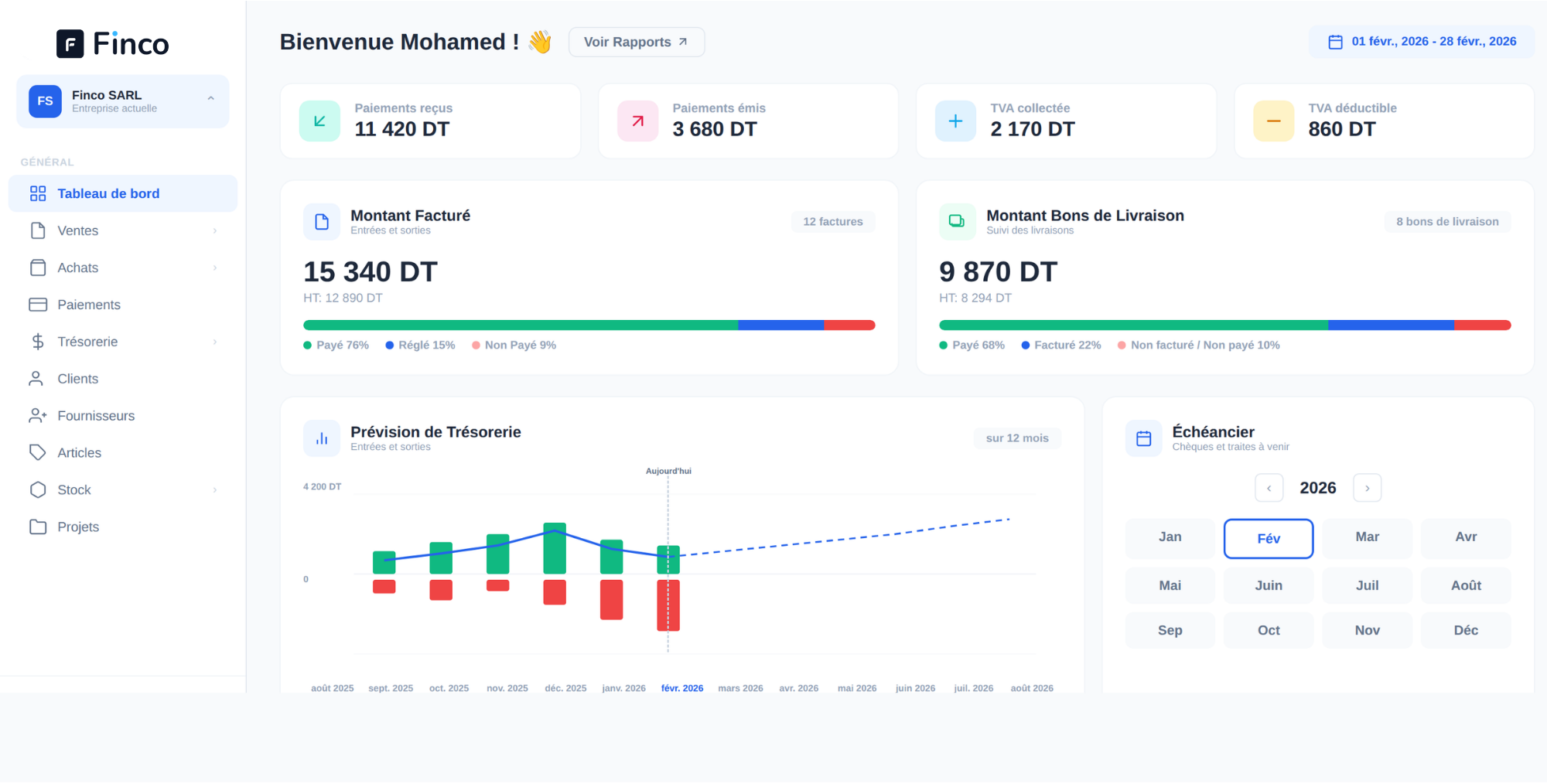
Task: Click the févr. 2026 axis label
Action: tap(682, 688)
